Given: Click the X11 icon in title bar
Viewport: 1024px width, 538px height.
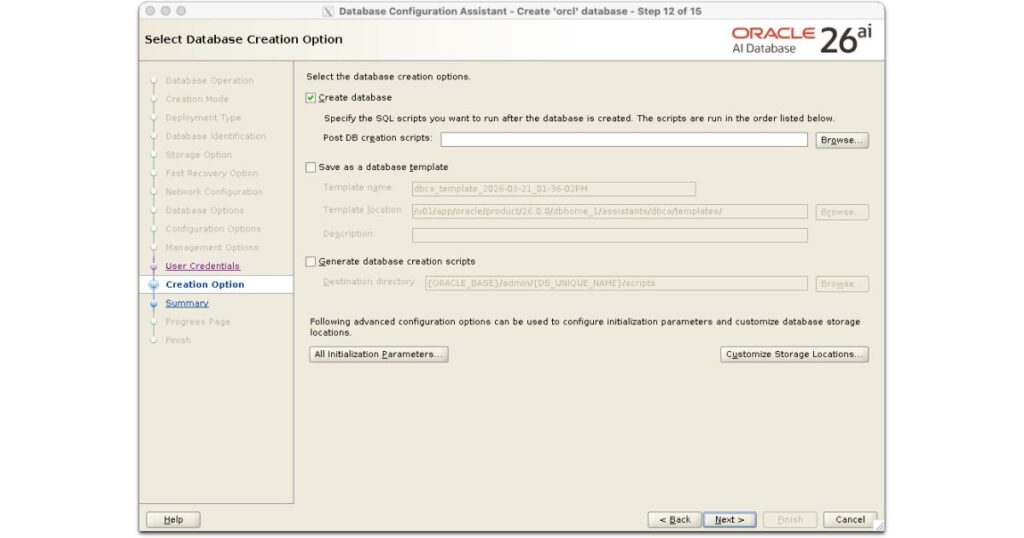Looking at the screenshot, I should 328,11.
